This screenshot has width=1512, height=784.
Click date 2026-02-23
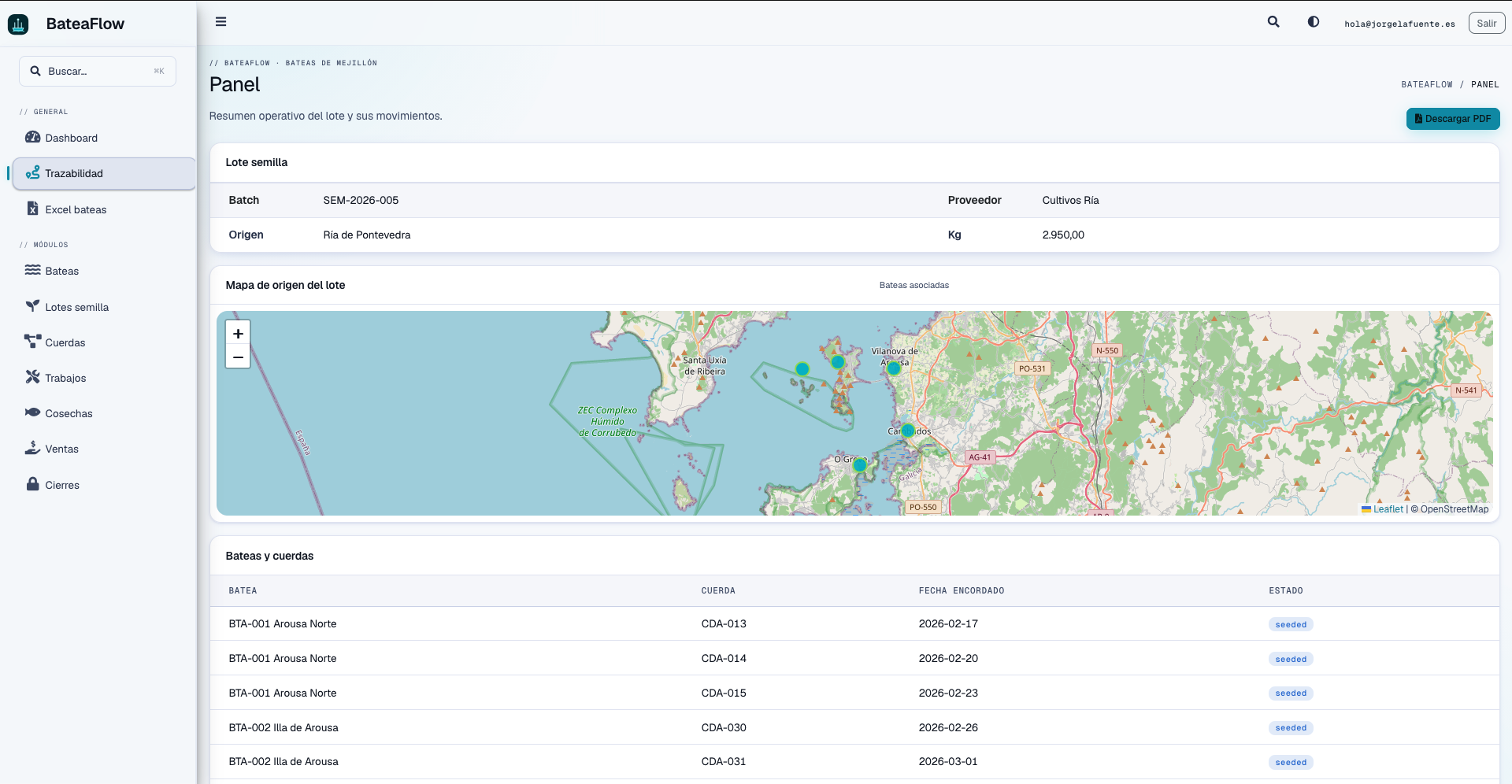point(948,693)
